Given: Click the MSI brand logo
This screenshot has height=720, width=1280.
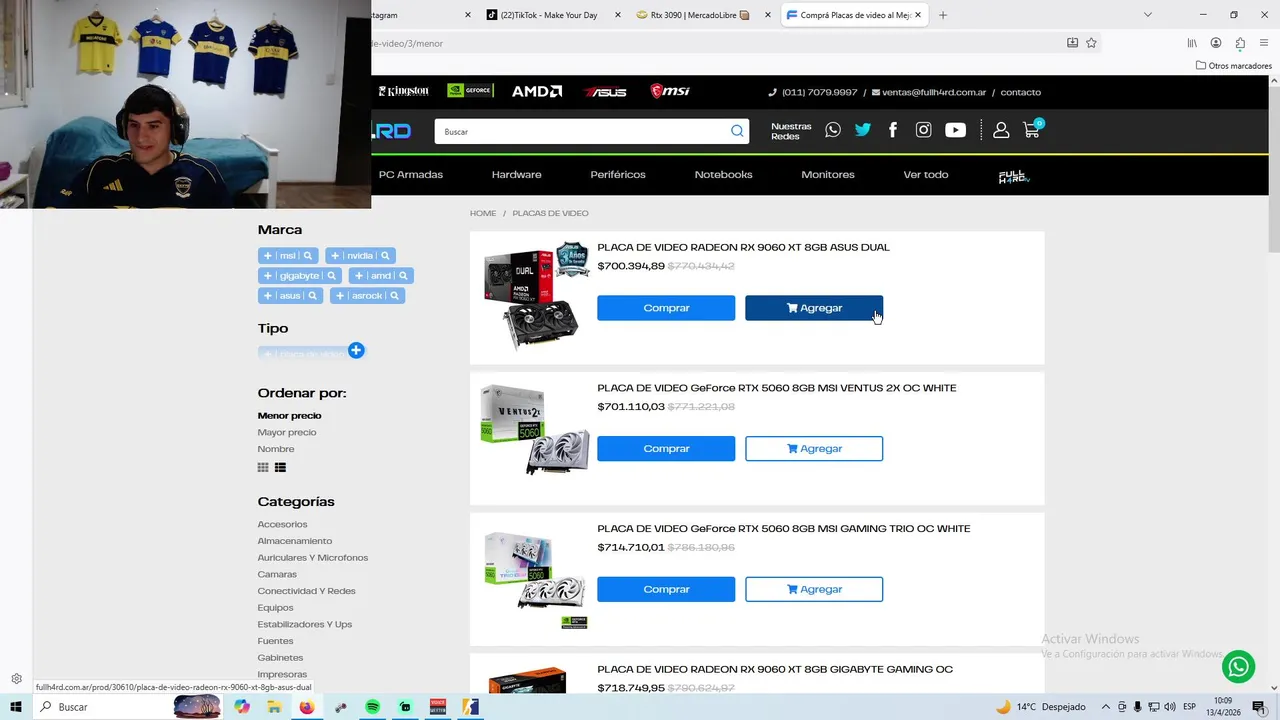Looking at the screenshot, I should pyautogui.click(x=670, y=91).
